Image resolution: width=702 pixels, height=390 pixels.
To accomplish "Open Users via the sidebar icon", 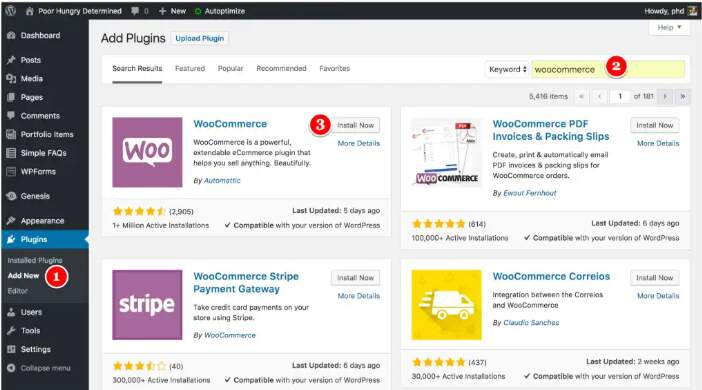I will coord(11,312).
